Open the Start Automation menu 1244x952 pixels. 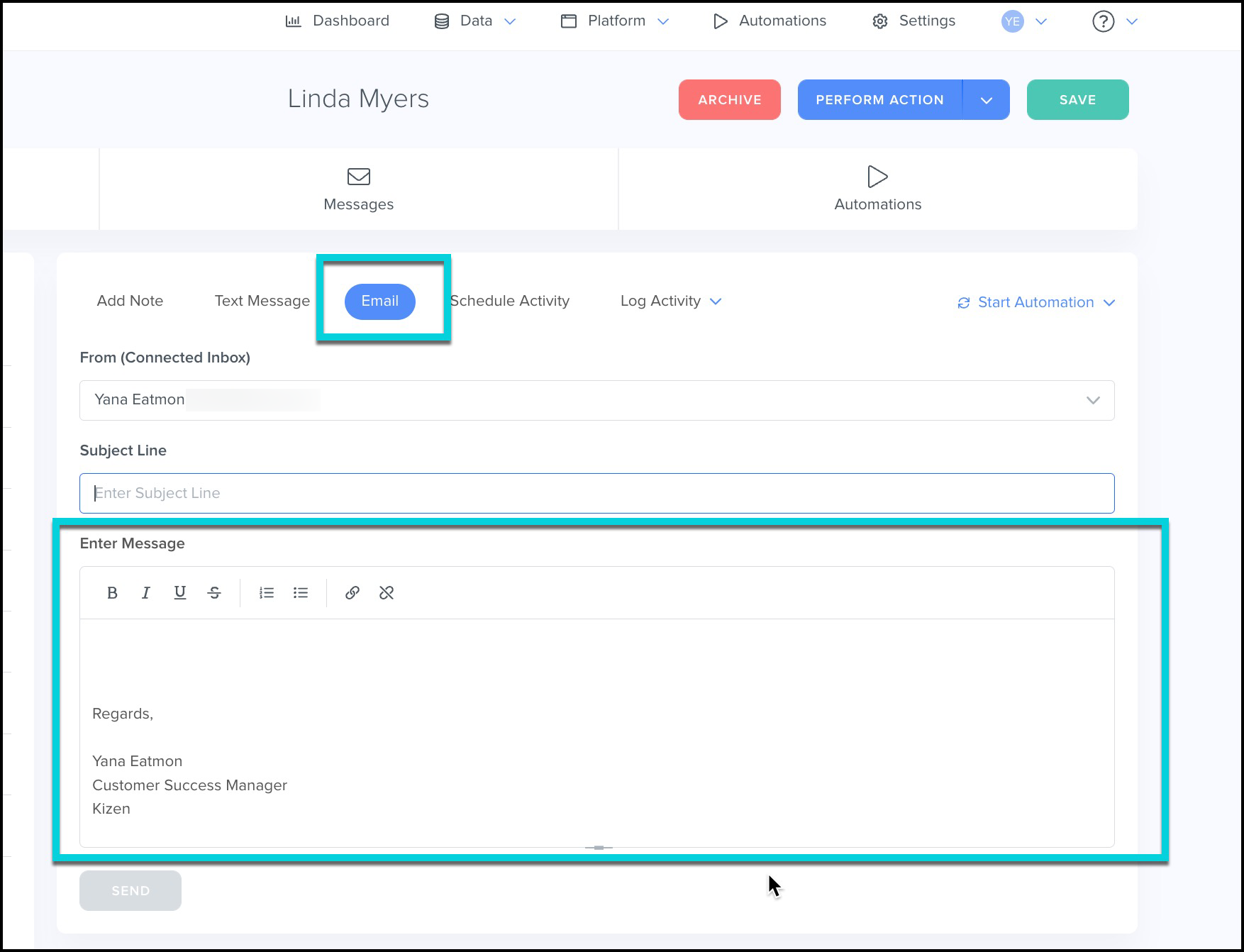tap(1036, 303)
